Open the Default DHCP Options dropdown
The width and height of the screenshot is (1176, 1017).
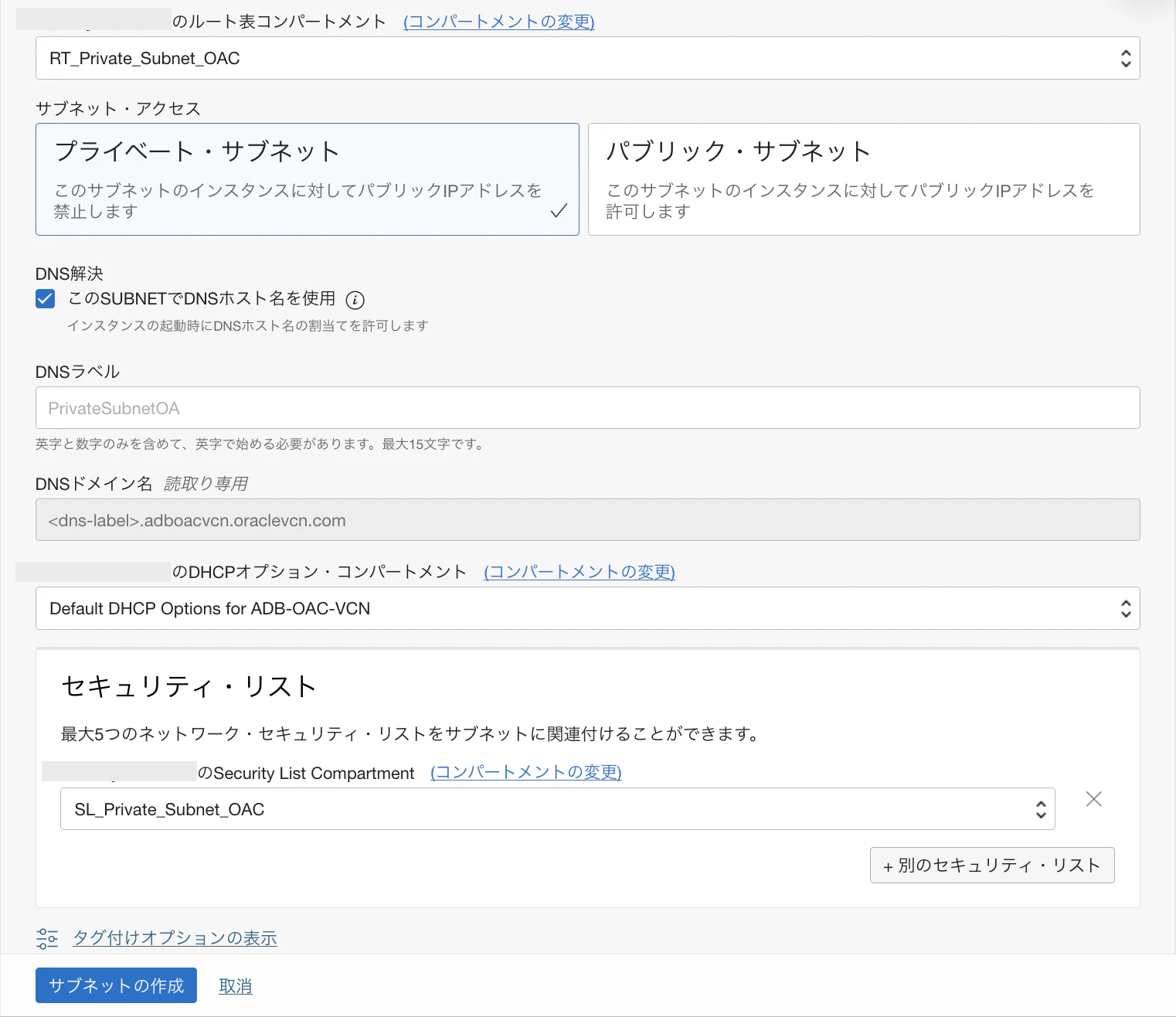(588, 608)
